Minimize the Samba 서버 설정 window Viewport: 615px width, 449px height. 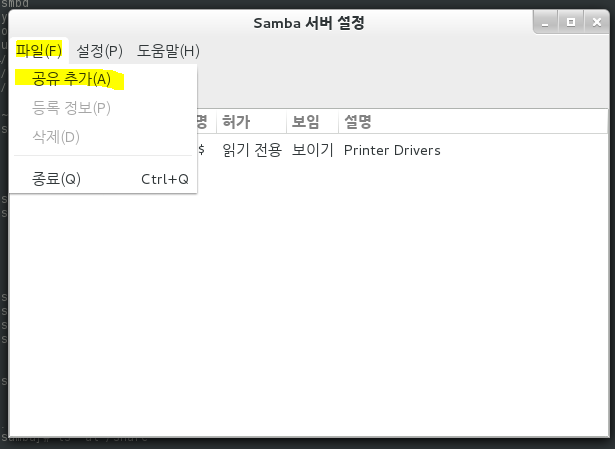tap(545, 22)
